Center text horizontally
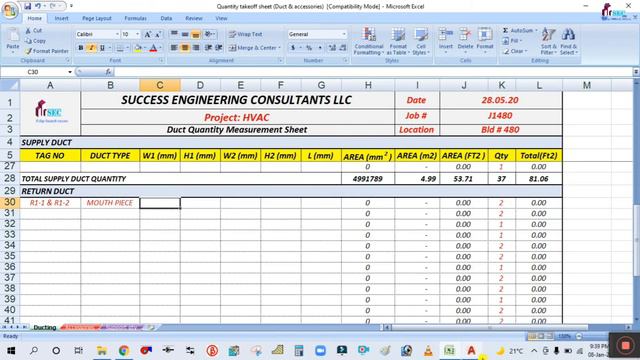This screenshot has height=360, width=640. click(185, 48)
